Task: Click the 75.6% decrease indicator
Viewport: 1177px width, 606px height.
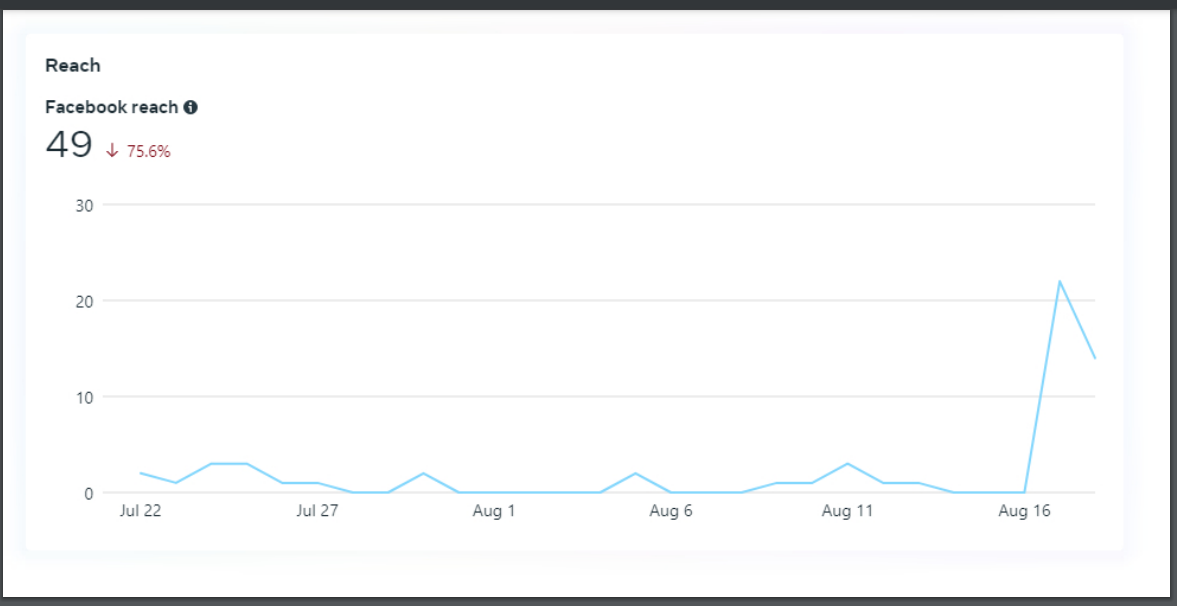Action: tap(148, 152)
